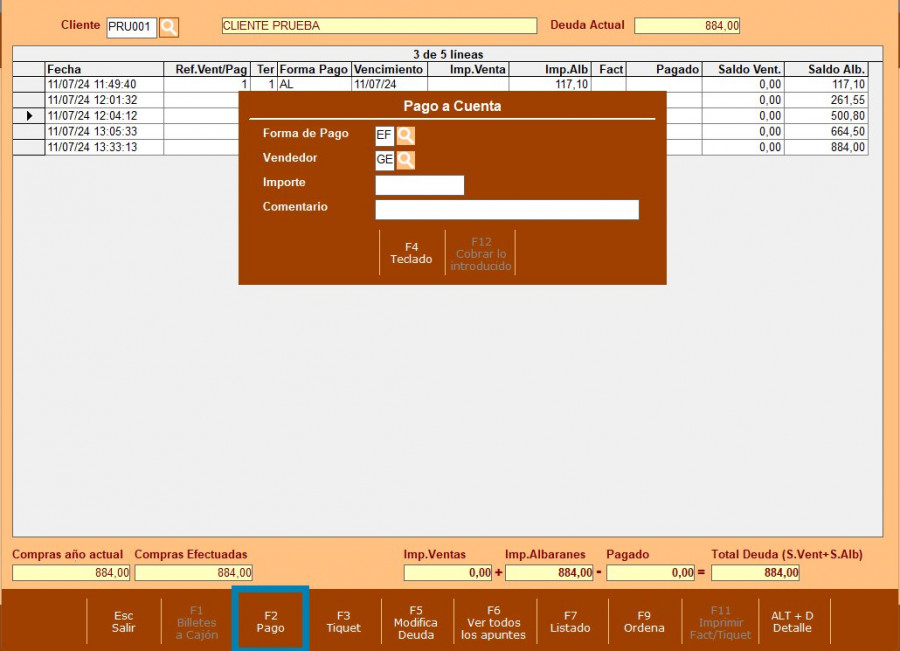Sort by the Fecha column header
This screenshot has width=900, height=651.
(104, 70)
